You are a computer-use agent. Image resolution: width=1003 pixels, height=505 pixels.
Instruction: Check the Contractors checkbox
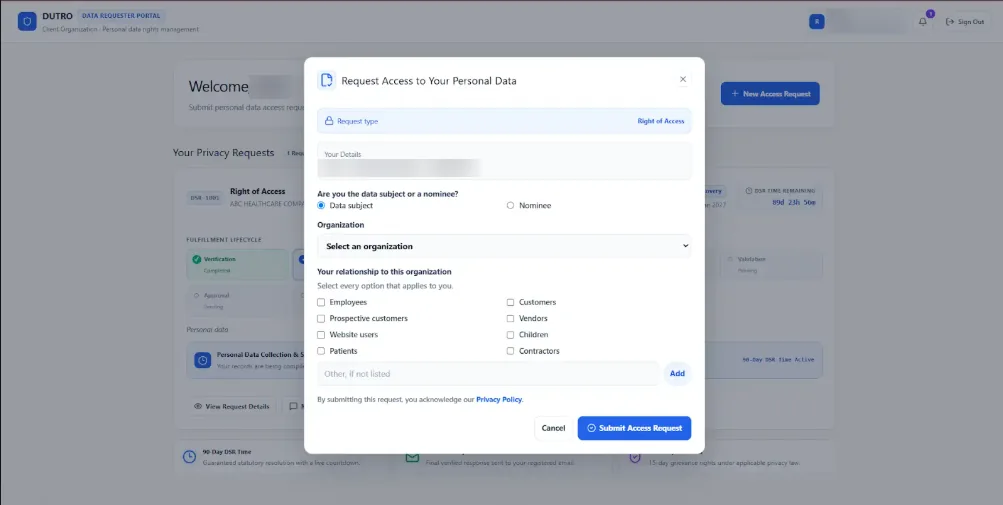pyautogui.click(x=510, y=351)
